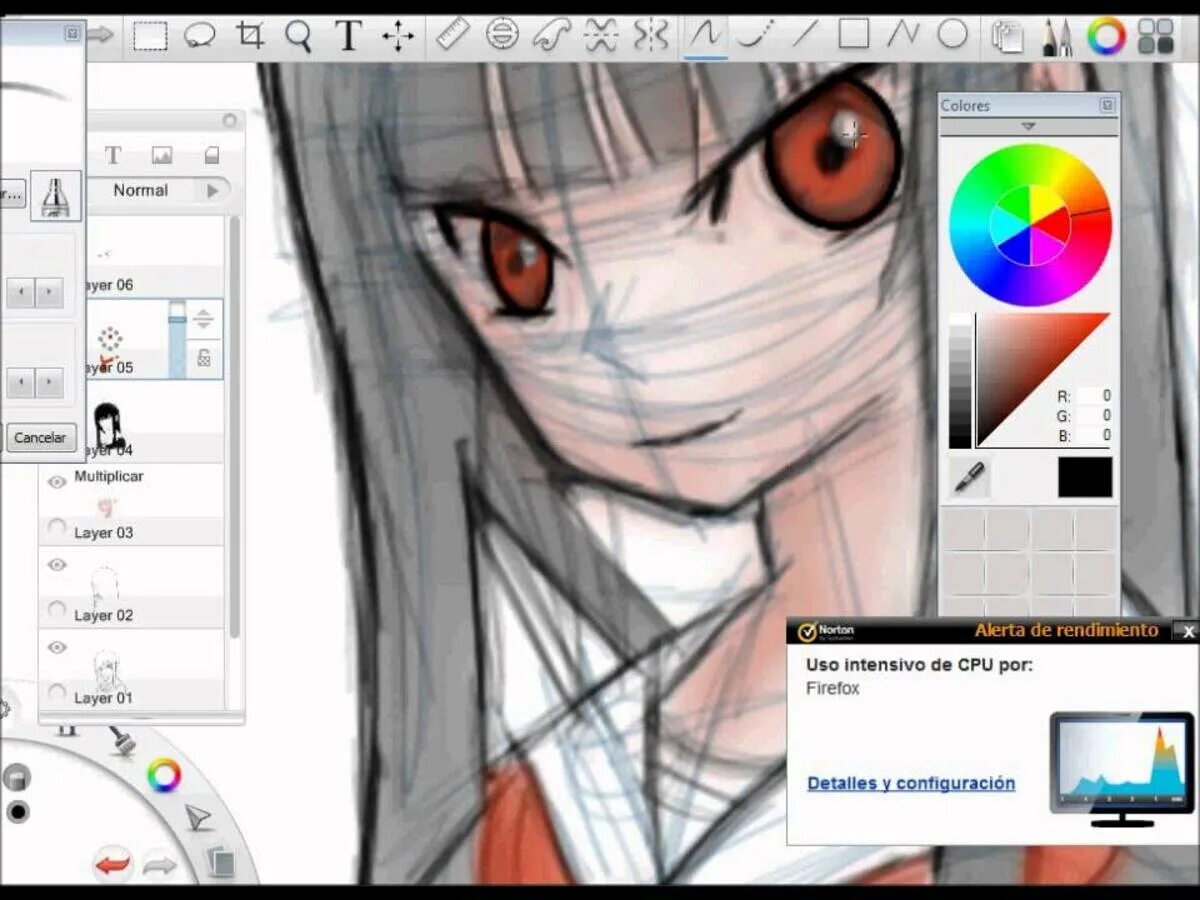The image size is (1200, 900).
Task: Select the lasso selection tool
Action: click(x=200, y=37)
